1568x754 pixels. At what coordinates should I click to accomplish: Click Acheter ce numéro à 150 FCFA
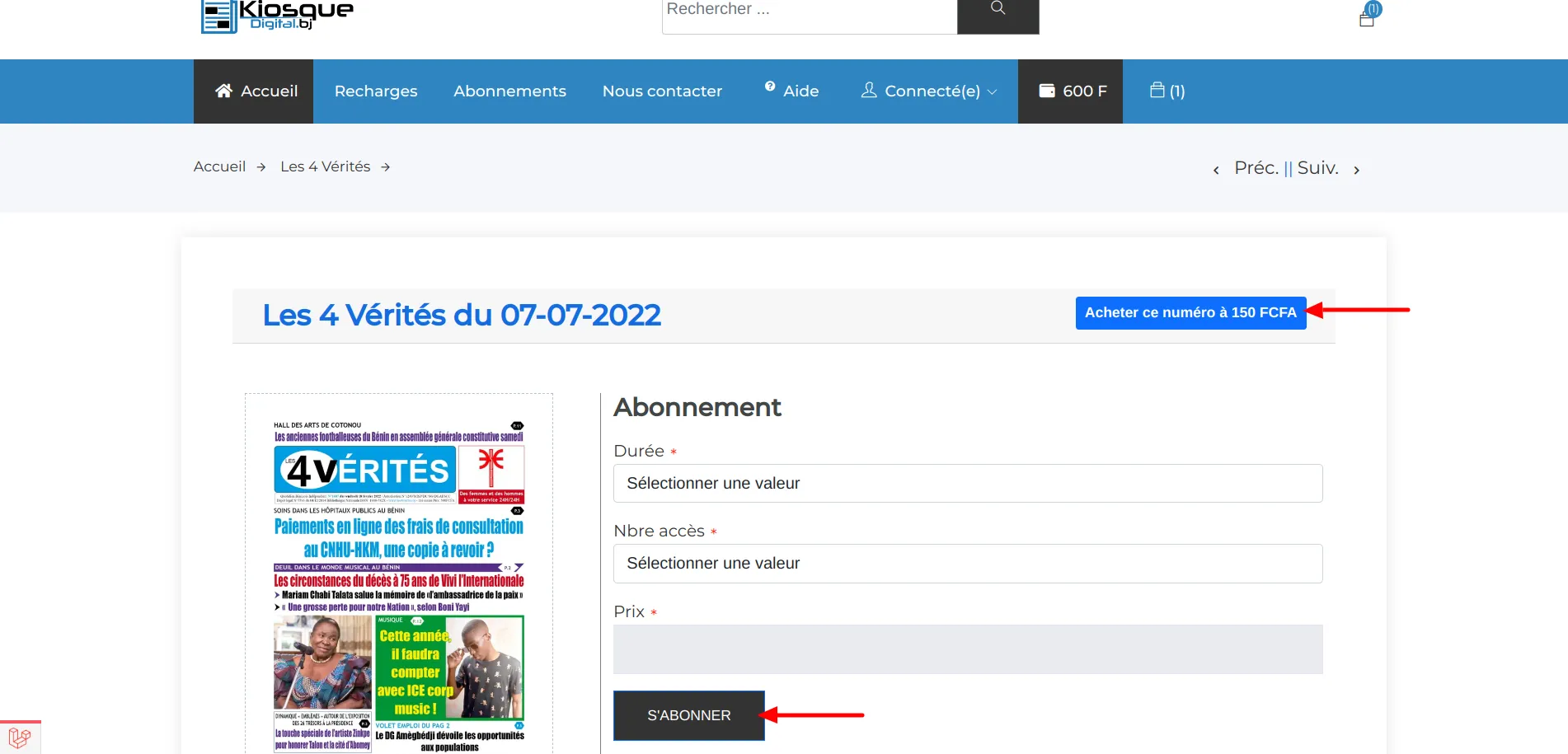pos(1190,312)
